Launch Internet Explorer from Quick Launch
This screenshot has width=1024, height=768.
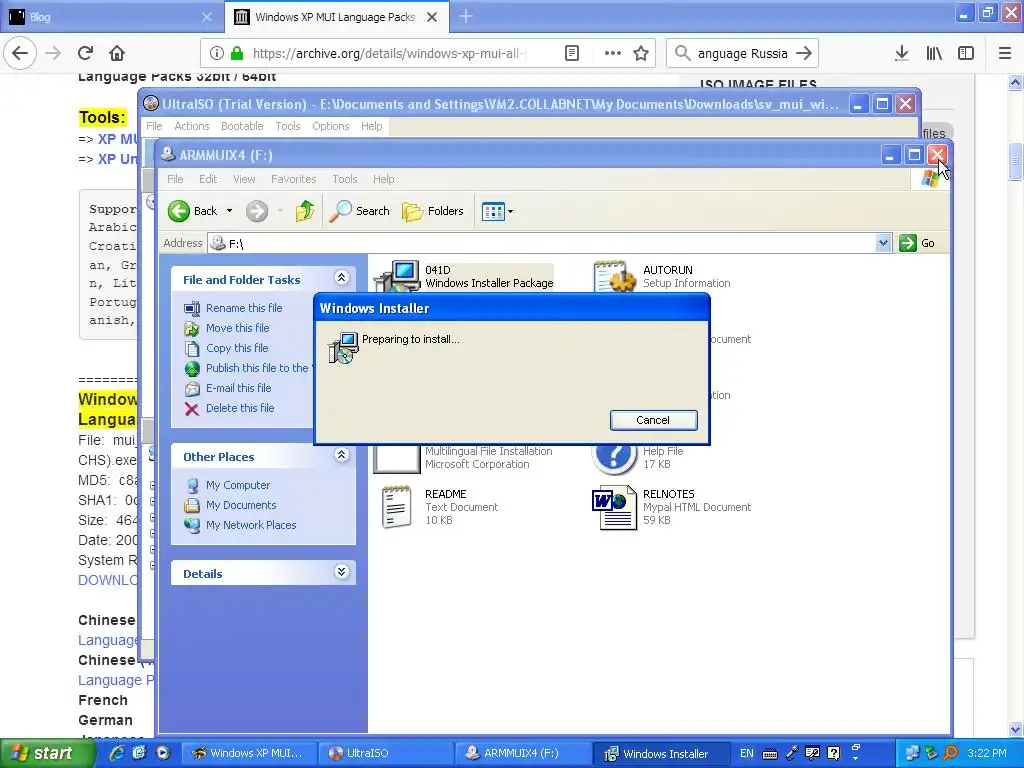(117, 753)
